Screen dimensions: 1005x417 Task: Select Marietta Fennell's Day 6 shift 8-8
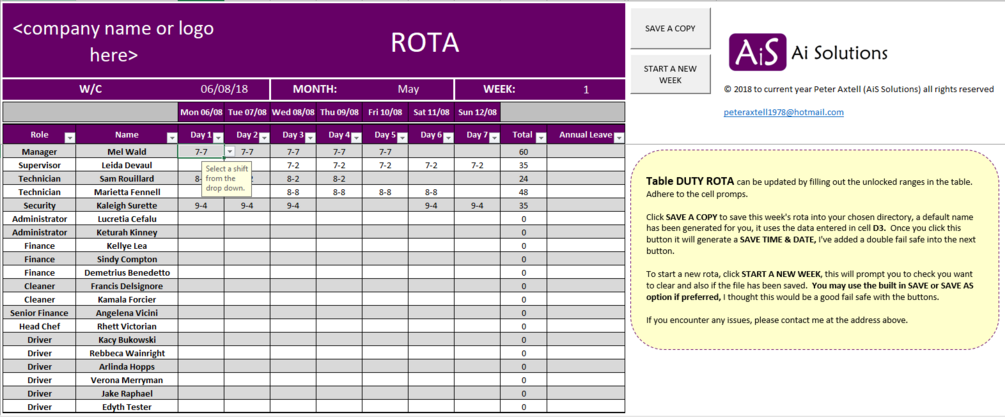(432, 192)
